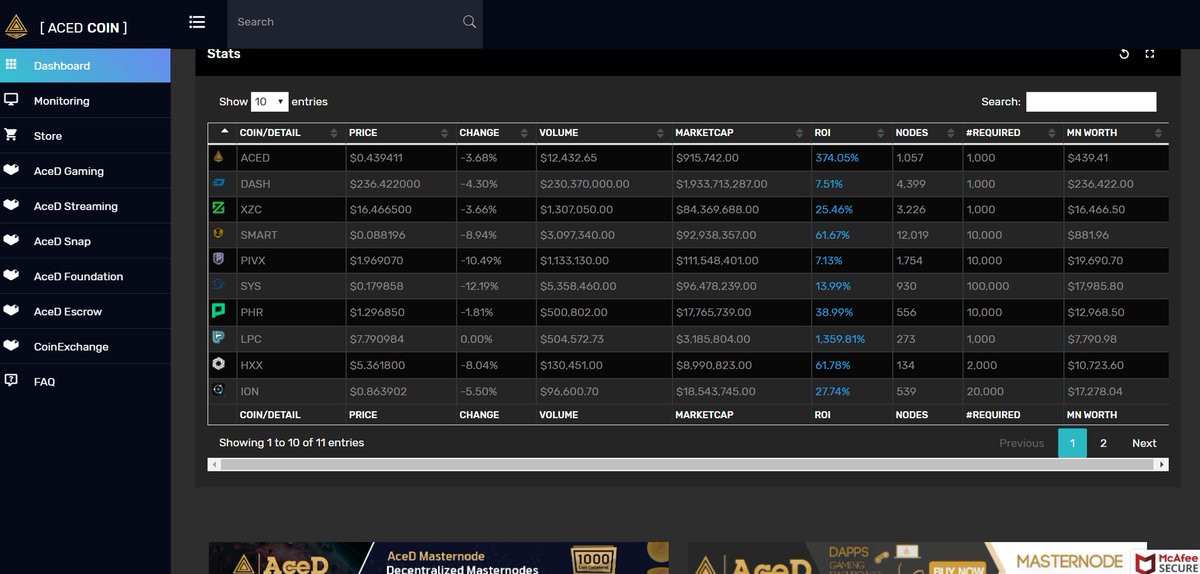Image resolution: width=1200 pixels, height=574 pixels.
Task: Toggle the hamburger menu icon
Action: pos(197,22)
